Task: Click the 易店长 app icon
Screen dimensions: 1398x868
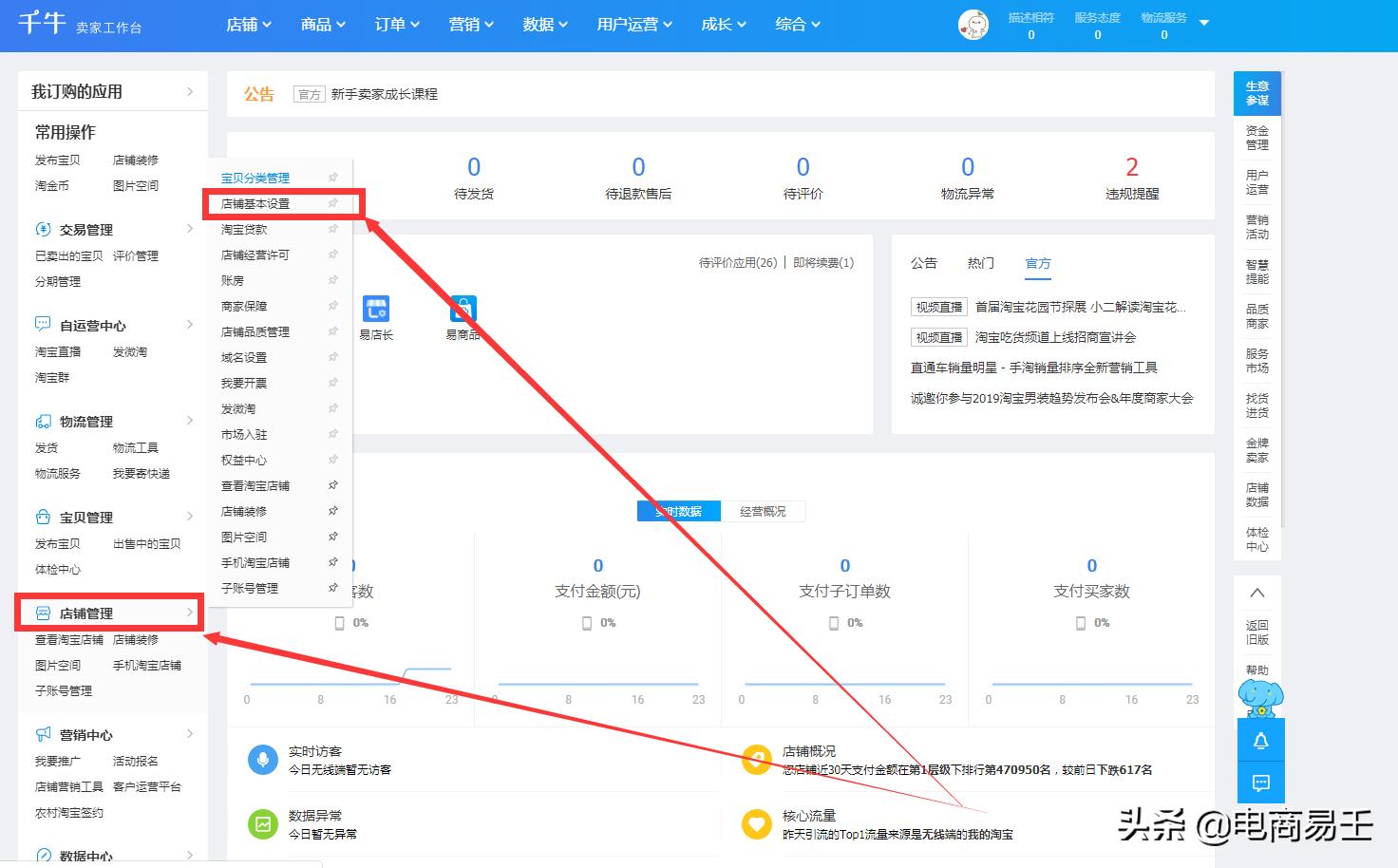Action: (376, 309)
